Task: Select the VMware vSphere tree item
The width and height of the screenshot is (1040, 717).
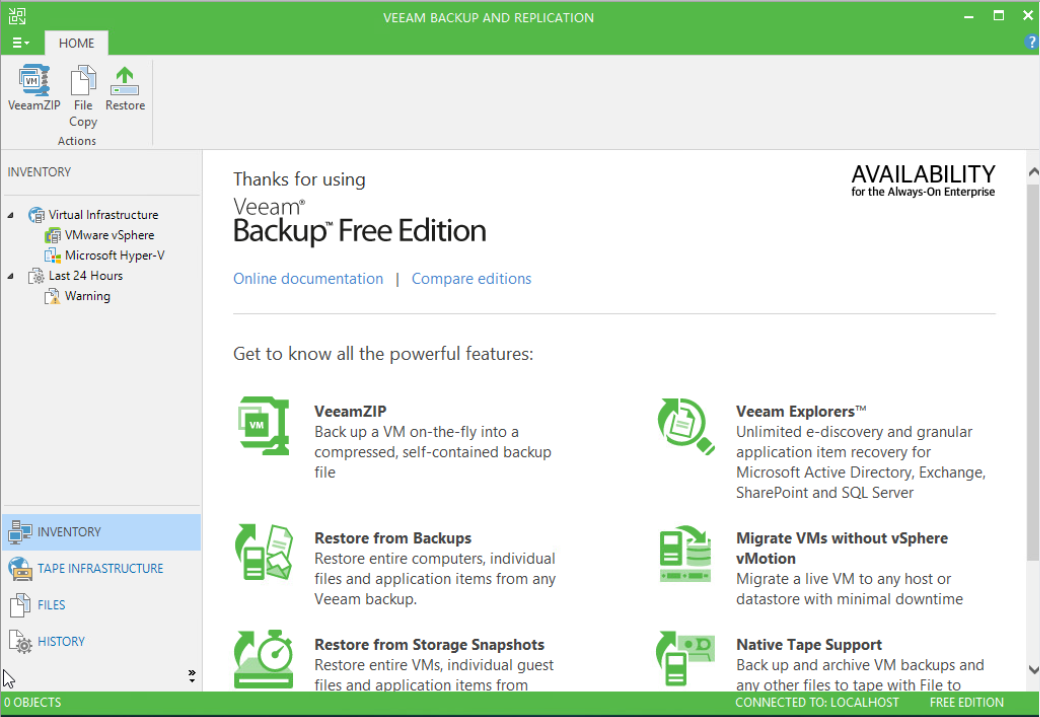Action: [x=109, y=235]
